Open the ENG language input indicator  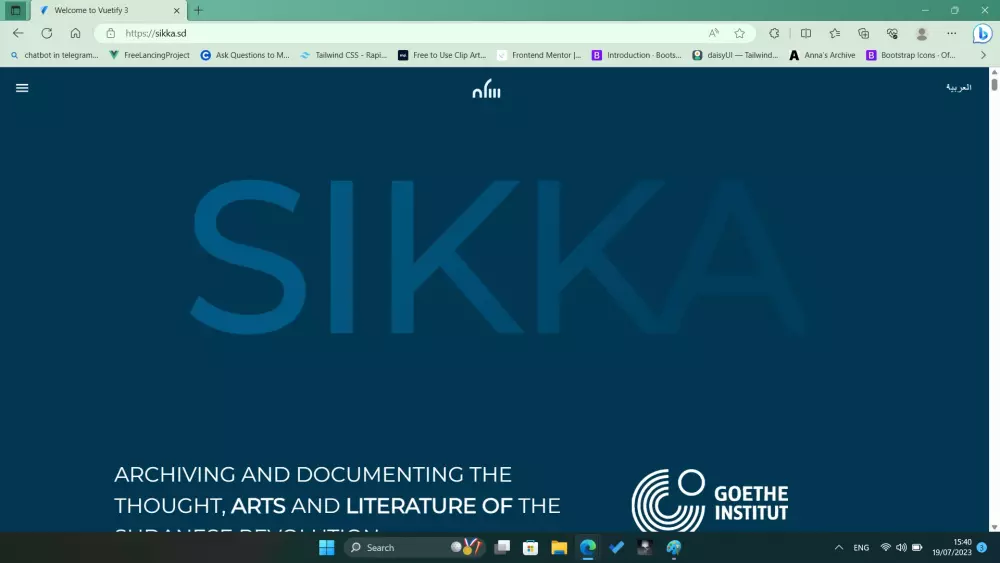click(861, 548)
